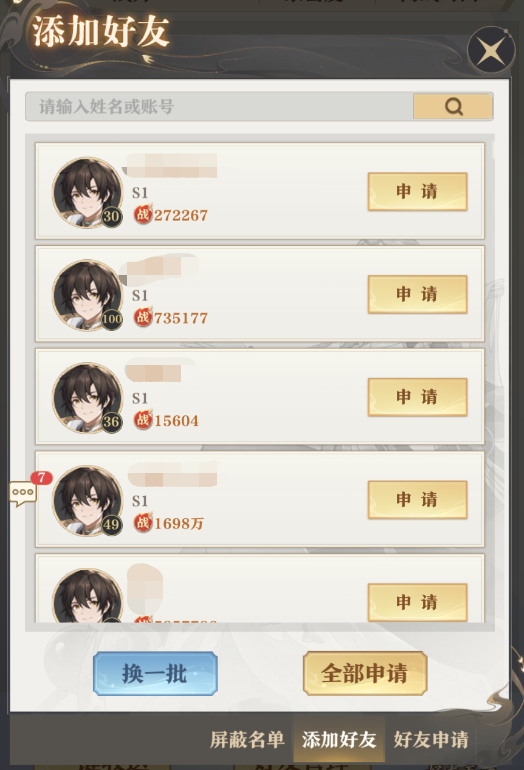Open avatar of level 100 player
The height and width of the screenshot is (770, 524).
[x=87, y=295]
